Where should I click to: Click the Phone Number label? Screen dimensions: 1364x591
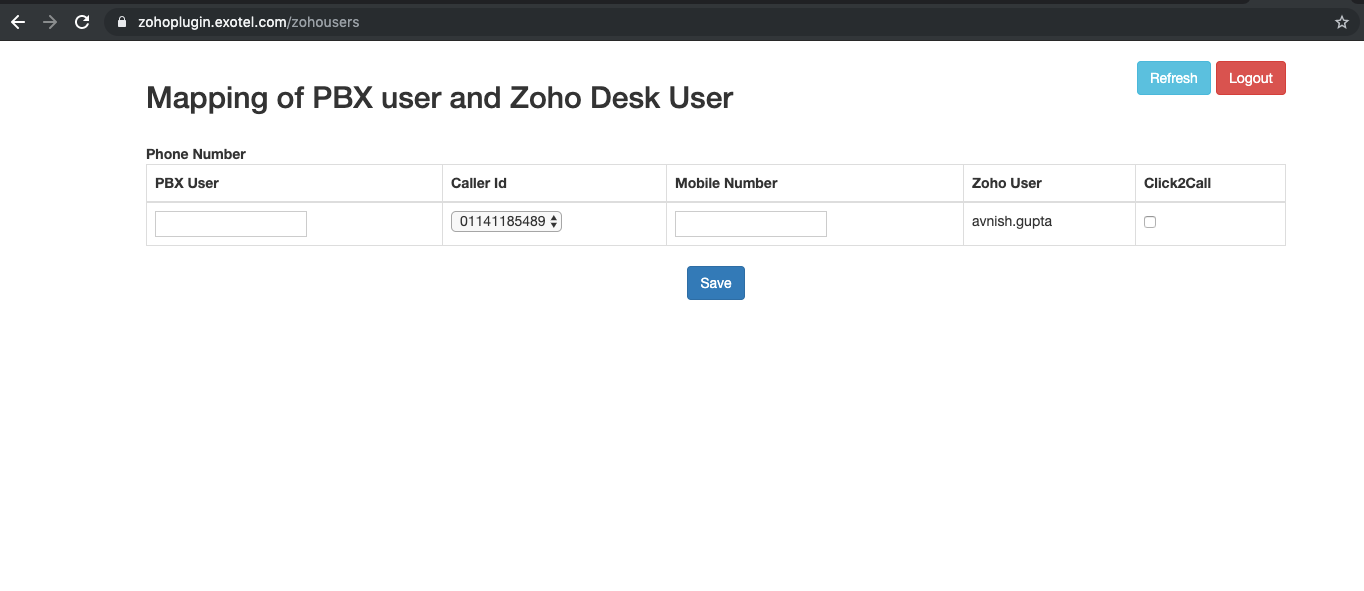pyautogui.click(x=196, y=154)
